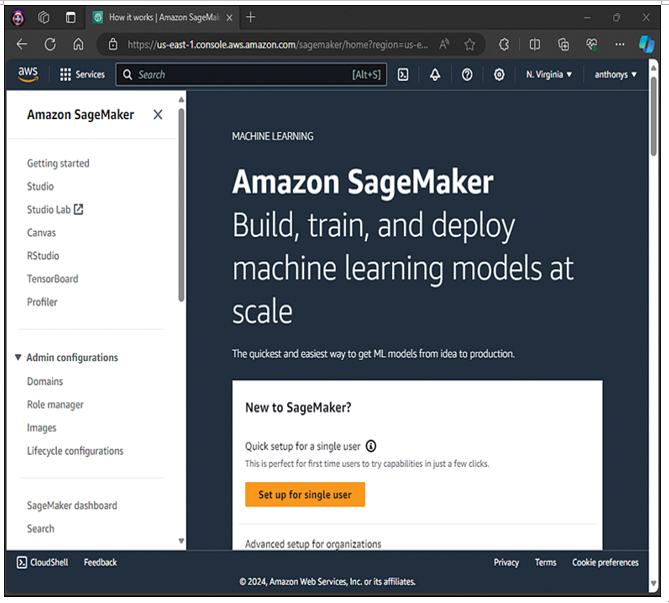Screen dimensions: 669x603
Task: Go to Images under Admin configurations
Action: coord(41,428)
